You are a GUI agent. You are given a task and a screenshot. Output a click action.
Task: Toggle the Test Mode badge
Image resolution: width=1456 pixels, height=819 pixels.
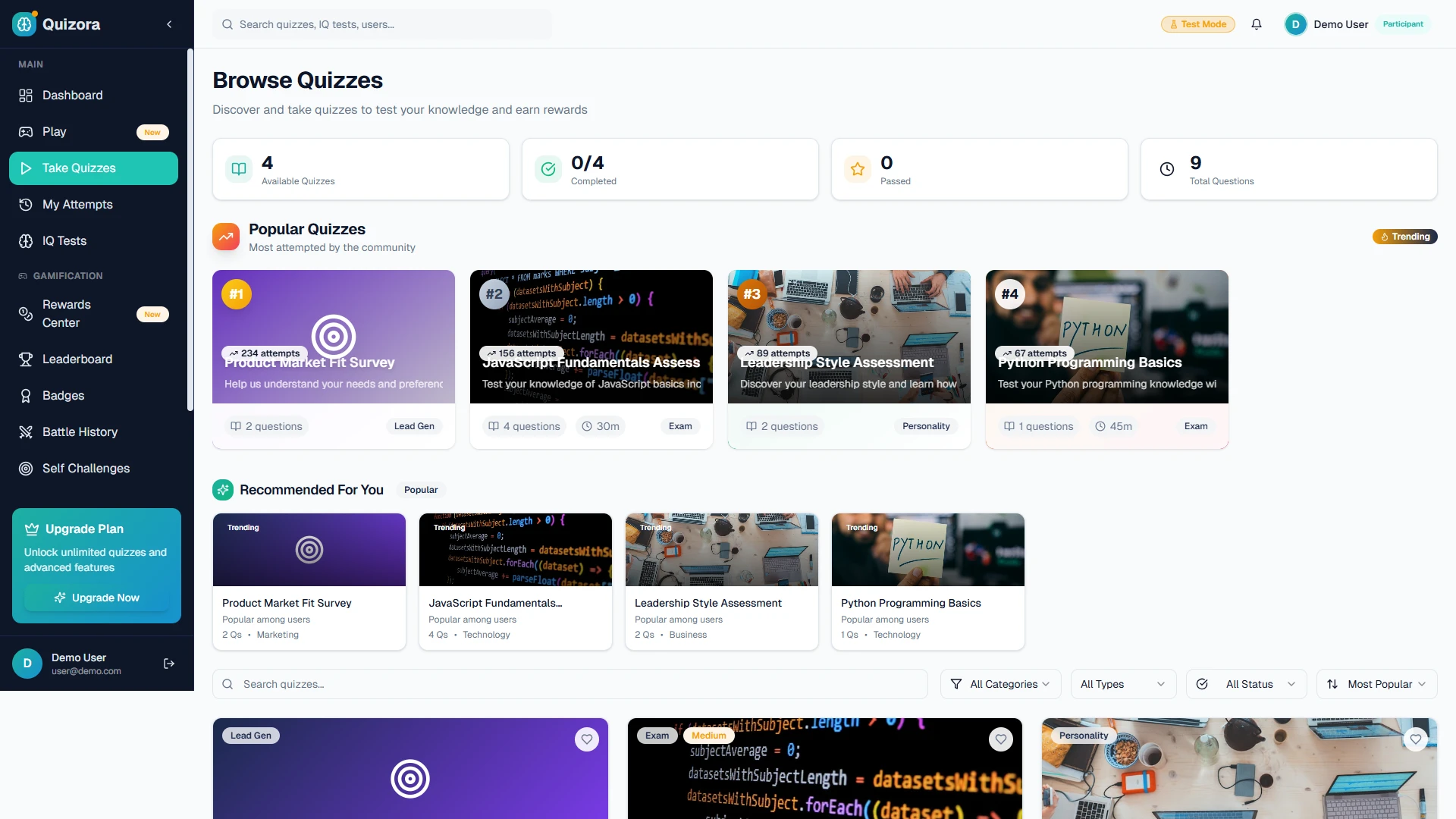point(1198,24)
